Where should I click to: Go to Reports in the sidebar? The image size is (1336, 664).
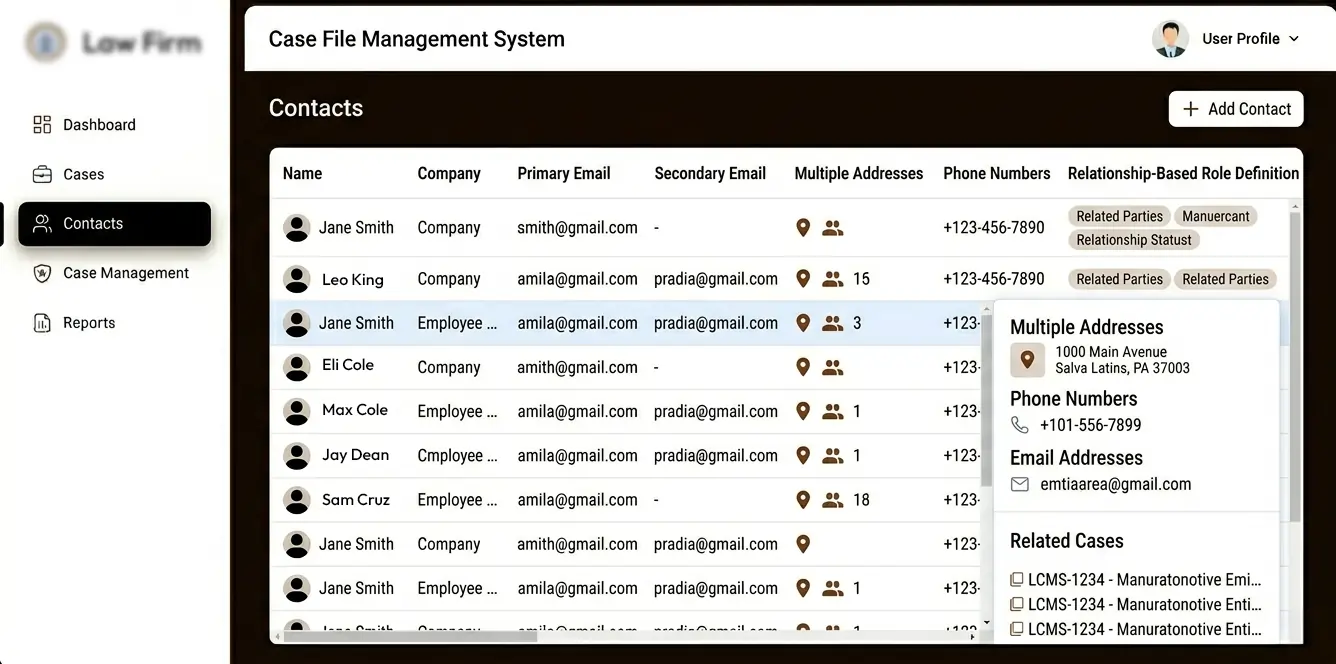coord(89,323)
